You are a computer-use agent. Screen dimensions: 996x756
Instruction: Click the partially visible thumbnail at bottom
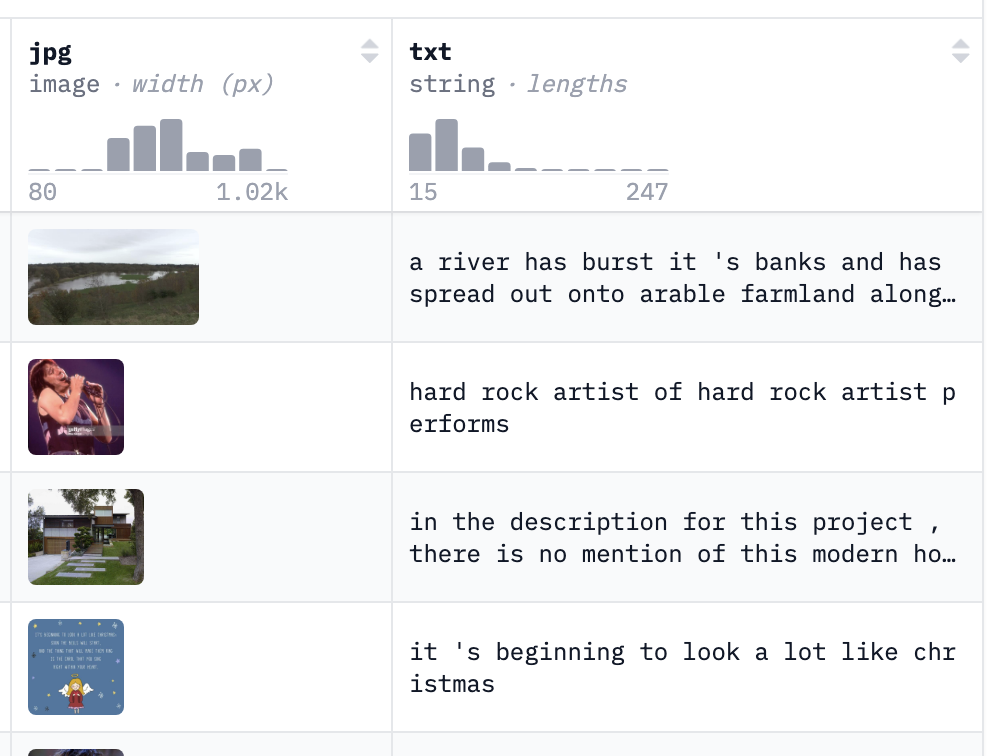pyautogui.click(x=76, y=751)
